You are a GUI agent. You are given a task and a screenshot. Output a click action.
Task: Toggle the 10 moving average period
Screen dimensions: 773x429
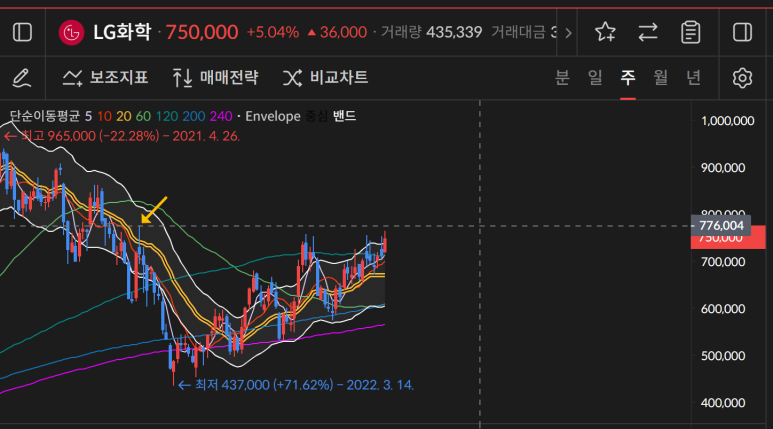tap(104, 116)
